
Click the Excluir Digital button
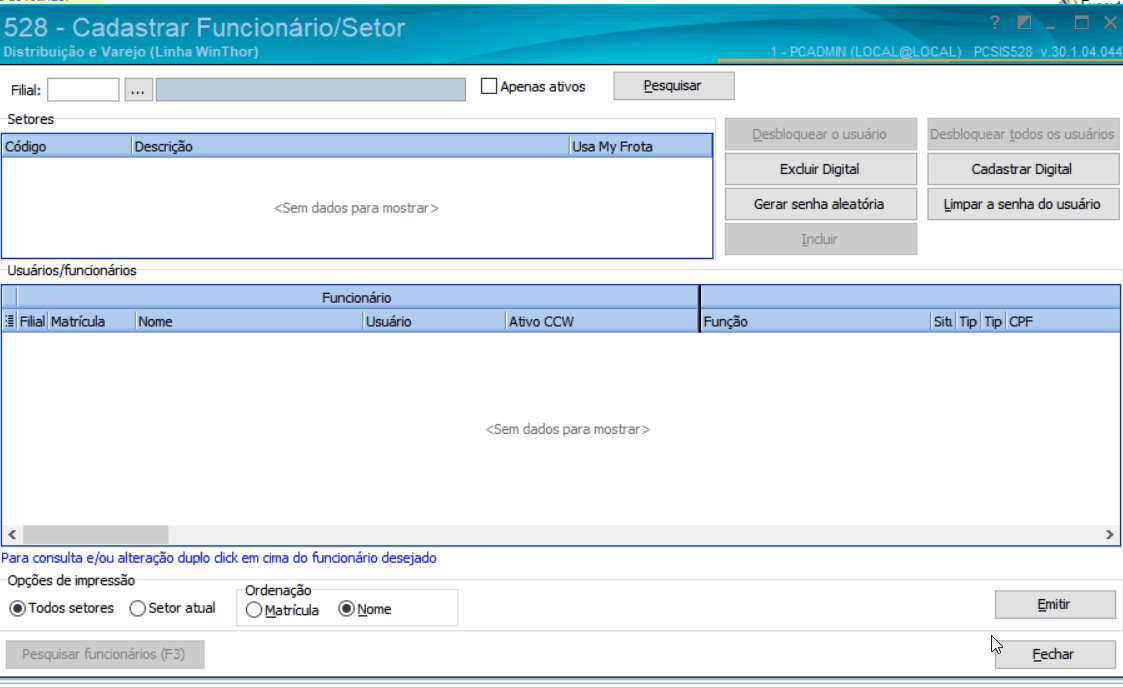[x=820, y=169]
